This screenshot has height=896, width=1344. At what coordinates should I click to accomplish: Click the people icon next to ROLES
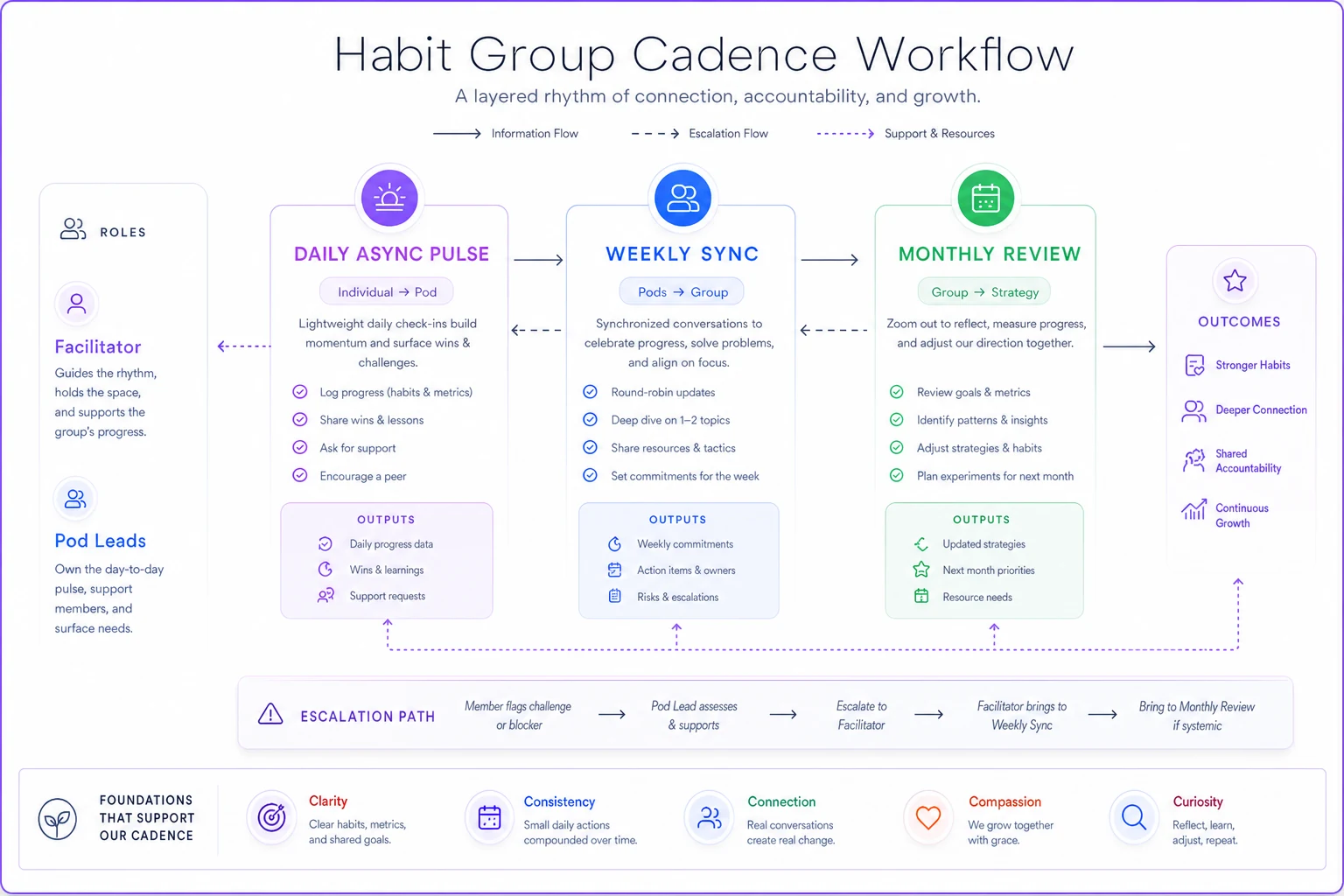point(73,229)
